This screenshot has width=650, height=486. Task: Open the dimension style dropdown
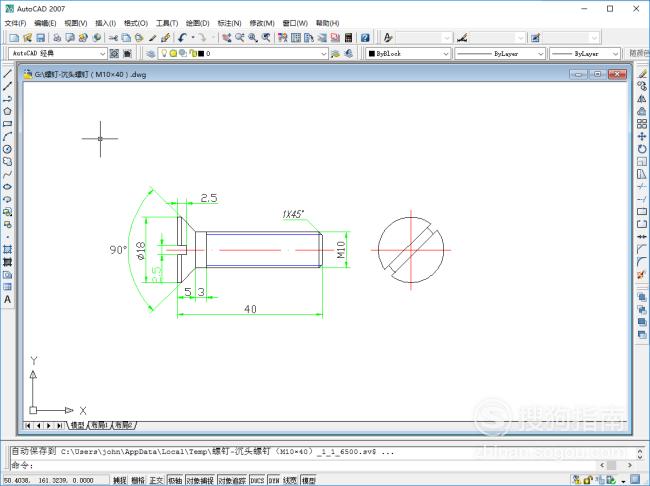498,38
